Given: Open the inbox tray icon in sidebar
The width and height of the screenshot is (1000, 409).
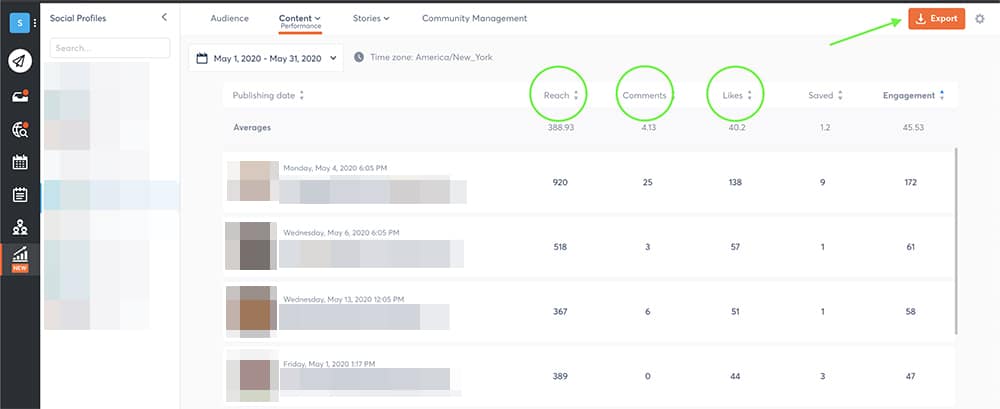Looking at the screenshot, I should 20,96.
